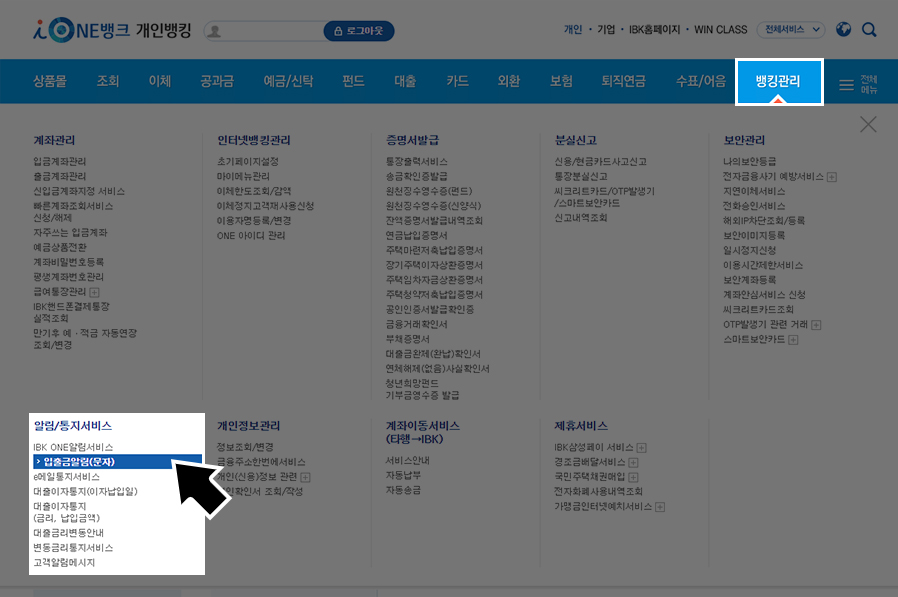
Task: Go to 기업 banking link
Action: point(606,29)
